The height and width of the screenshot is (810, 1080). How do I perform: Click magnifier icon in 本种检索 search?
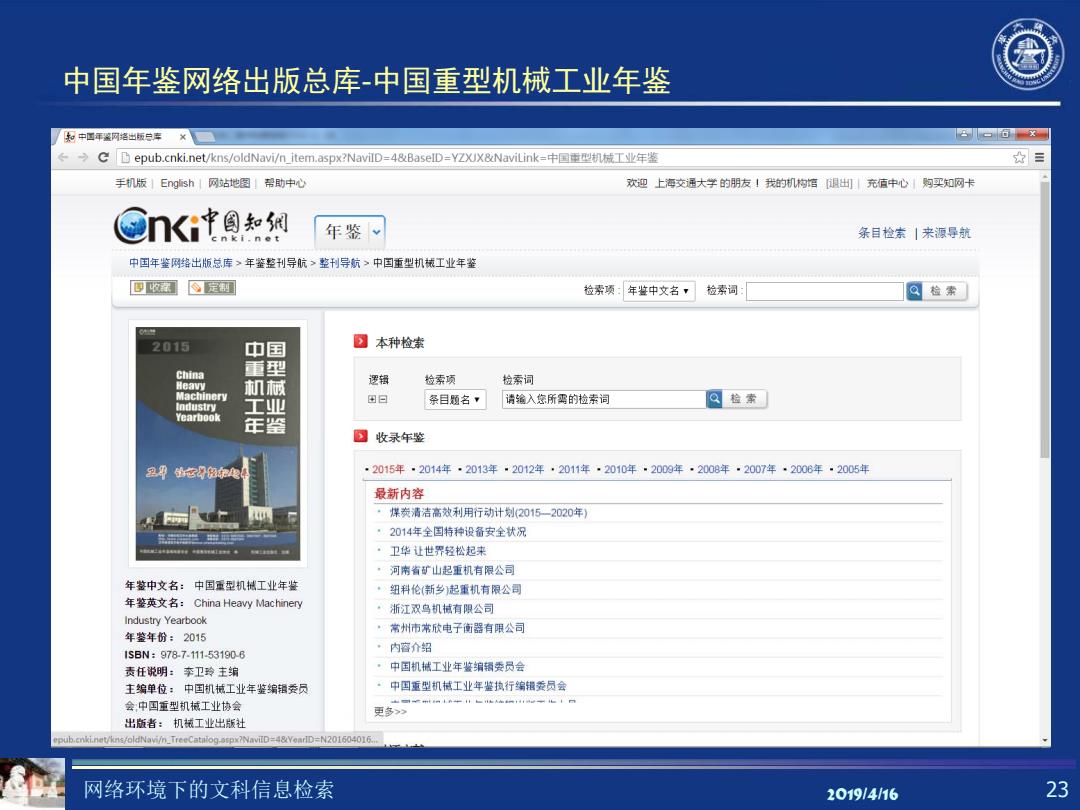(x=714, y=399)
